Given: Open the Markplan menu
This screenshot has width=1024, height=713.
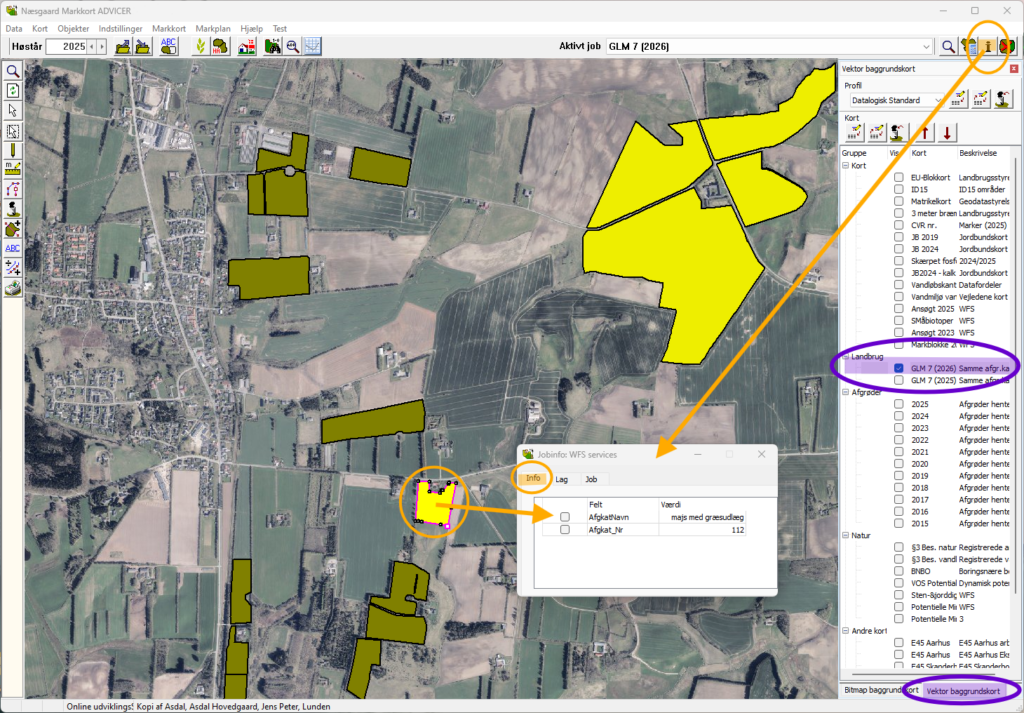Looking at the screenshot, I should coord(213,29).
